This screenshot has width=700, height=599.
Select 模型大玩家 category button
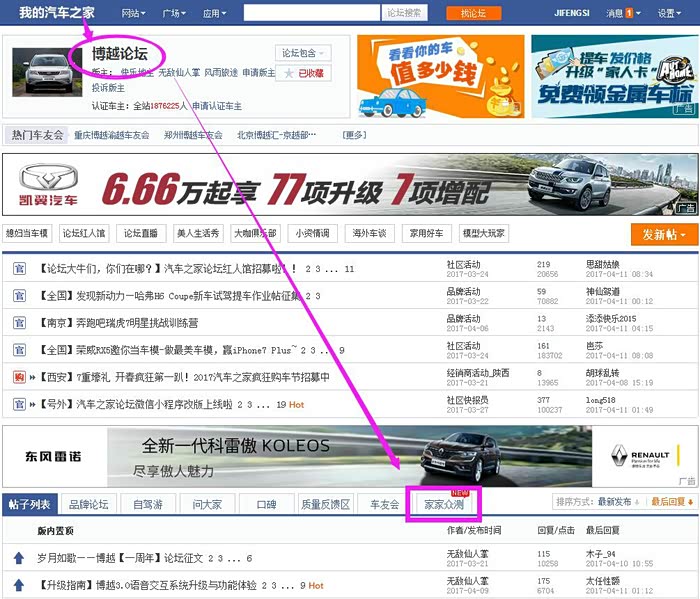[x=484, y=233]
